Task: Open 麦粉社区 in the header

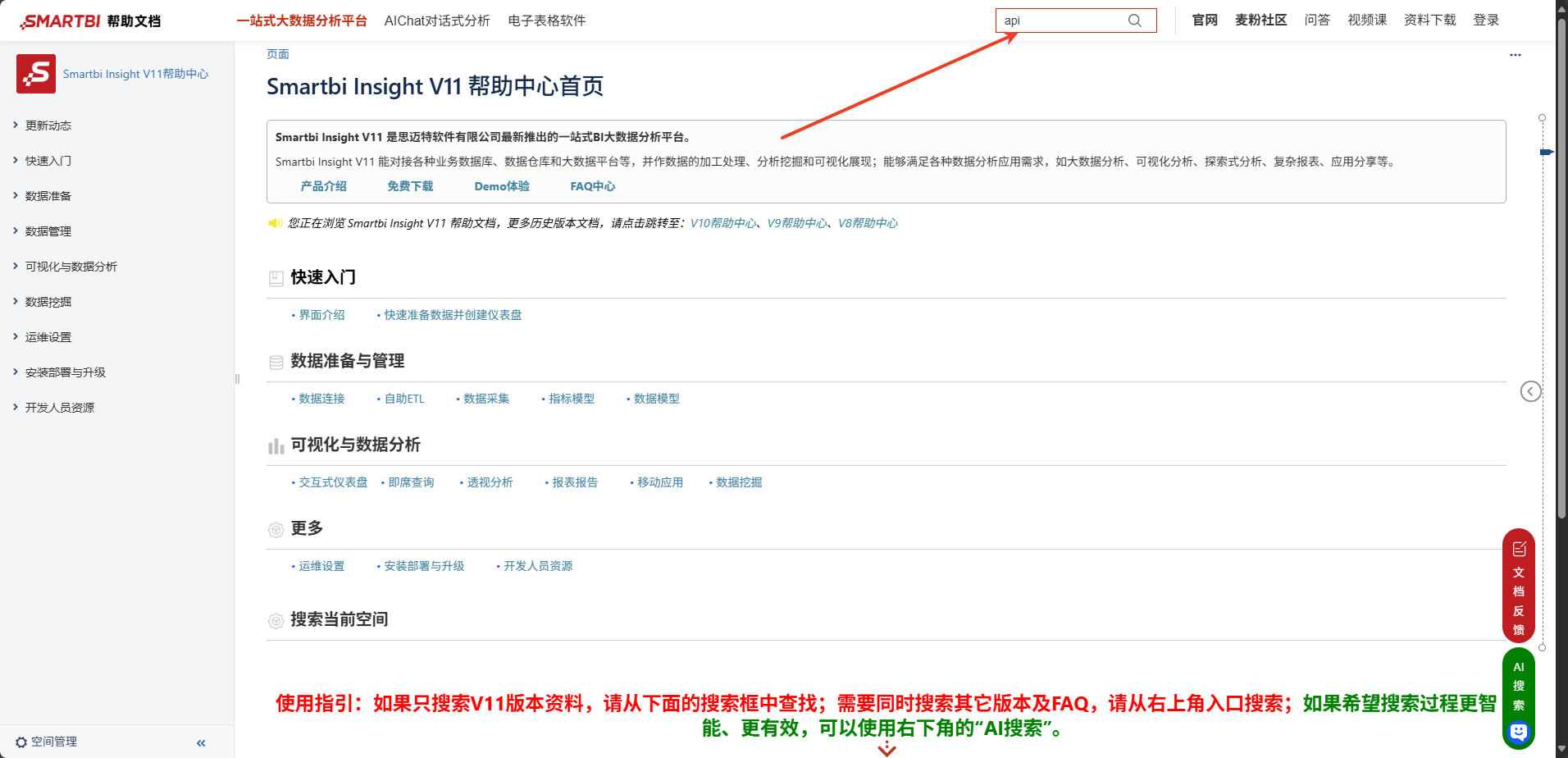Action: pos(1261,21)
